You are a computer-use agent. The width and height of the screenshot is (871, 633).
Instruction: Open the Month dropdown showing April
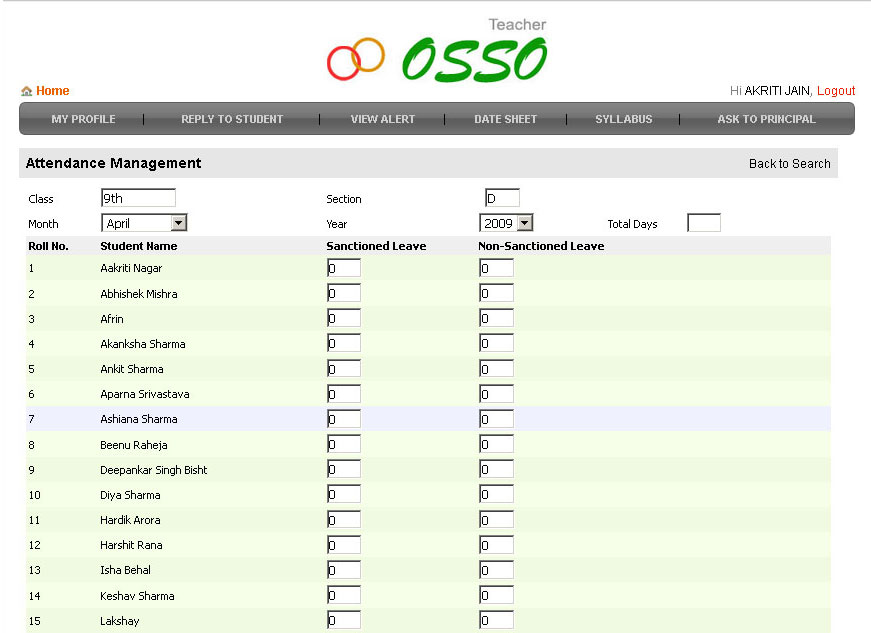[143, 222]
